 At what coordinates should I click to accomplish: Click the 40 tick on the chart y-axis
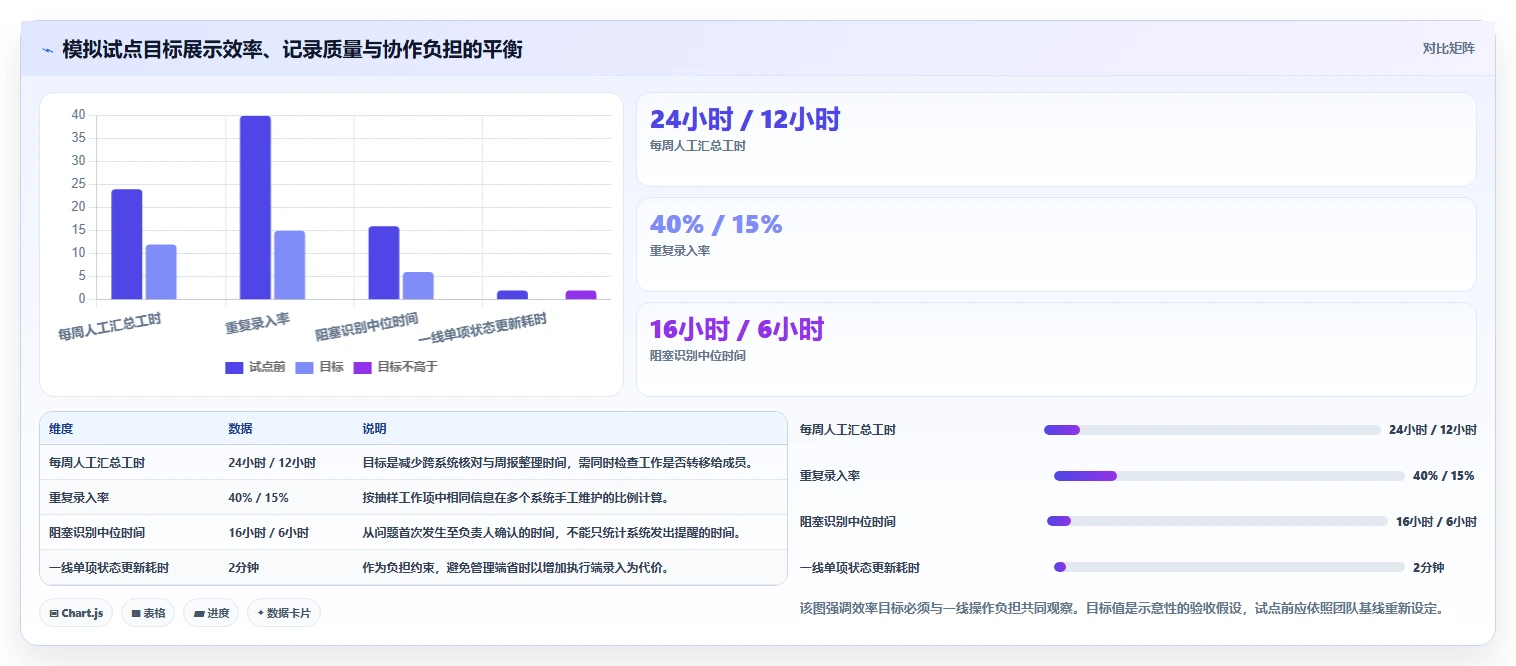click(x=79, y=115)
